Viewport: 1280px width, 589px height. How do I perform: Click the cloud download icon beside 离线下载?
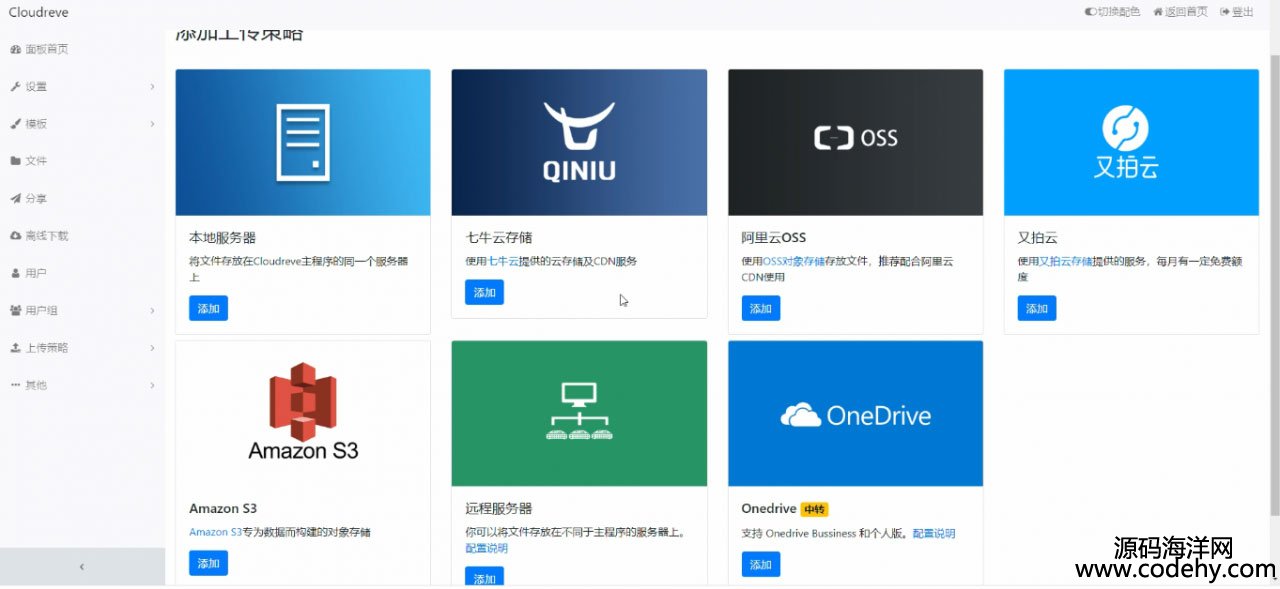[x=15, y=236]
